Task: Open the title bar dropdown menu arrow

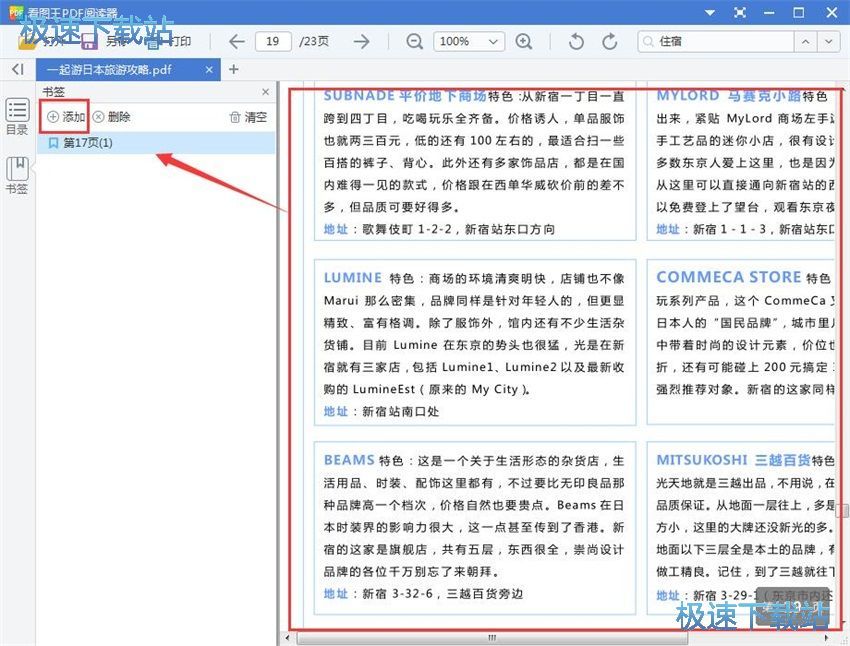Action: pos(710,12)
